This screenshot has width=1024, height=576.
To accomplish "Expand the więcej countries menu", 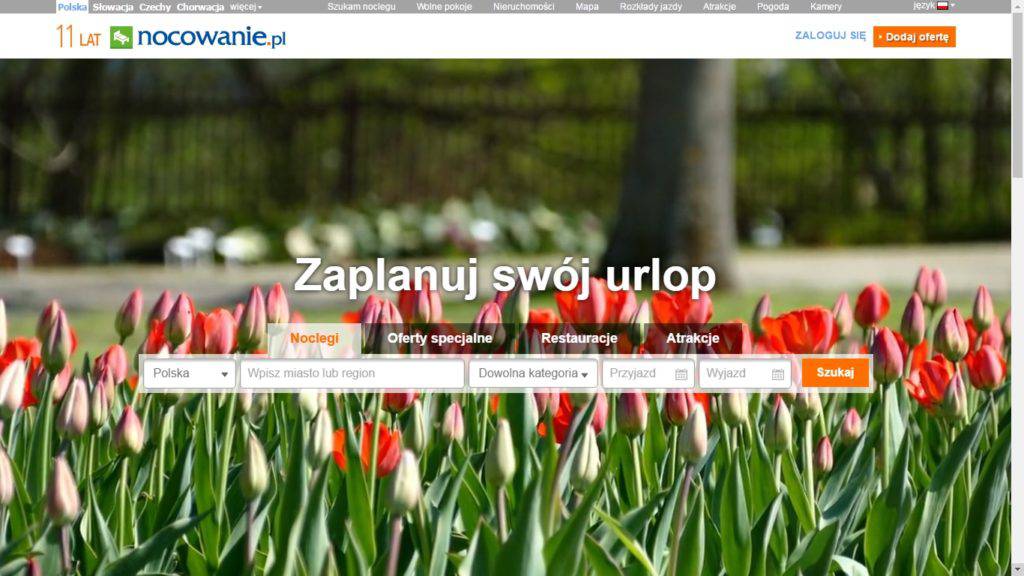I will tap(246, 7).
